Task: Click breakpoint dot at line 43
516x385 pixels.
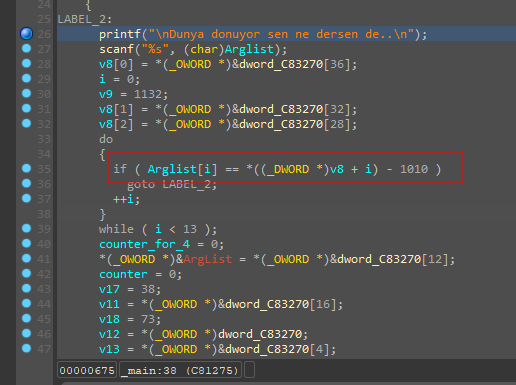Action: point(26,288)
